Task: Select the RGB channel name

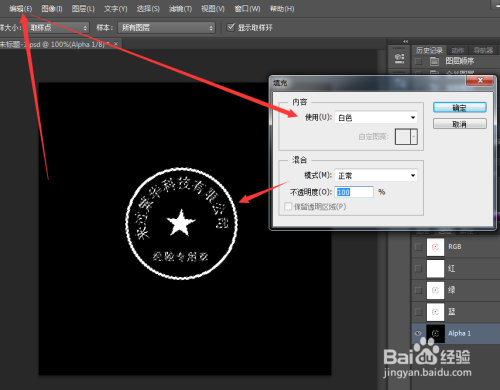Action: click(455, 247)
